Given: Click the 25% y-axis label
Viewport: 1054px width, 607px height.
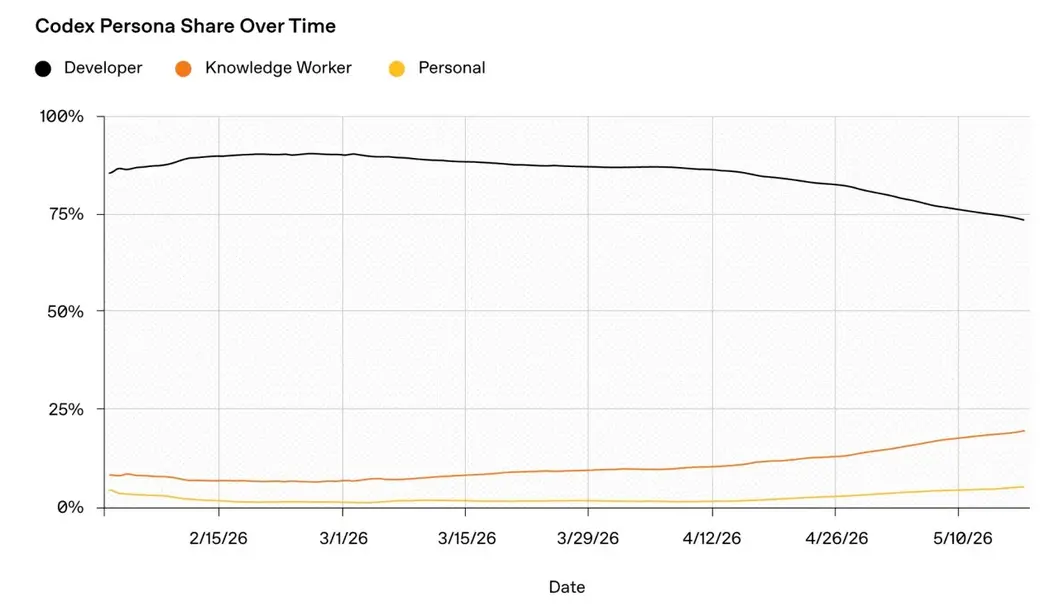Looking at the screenshot, I should pyautogui.click(x=66, y=409).
